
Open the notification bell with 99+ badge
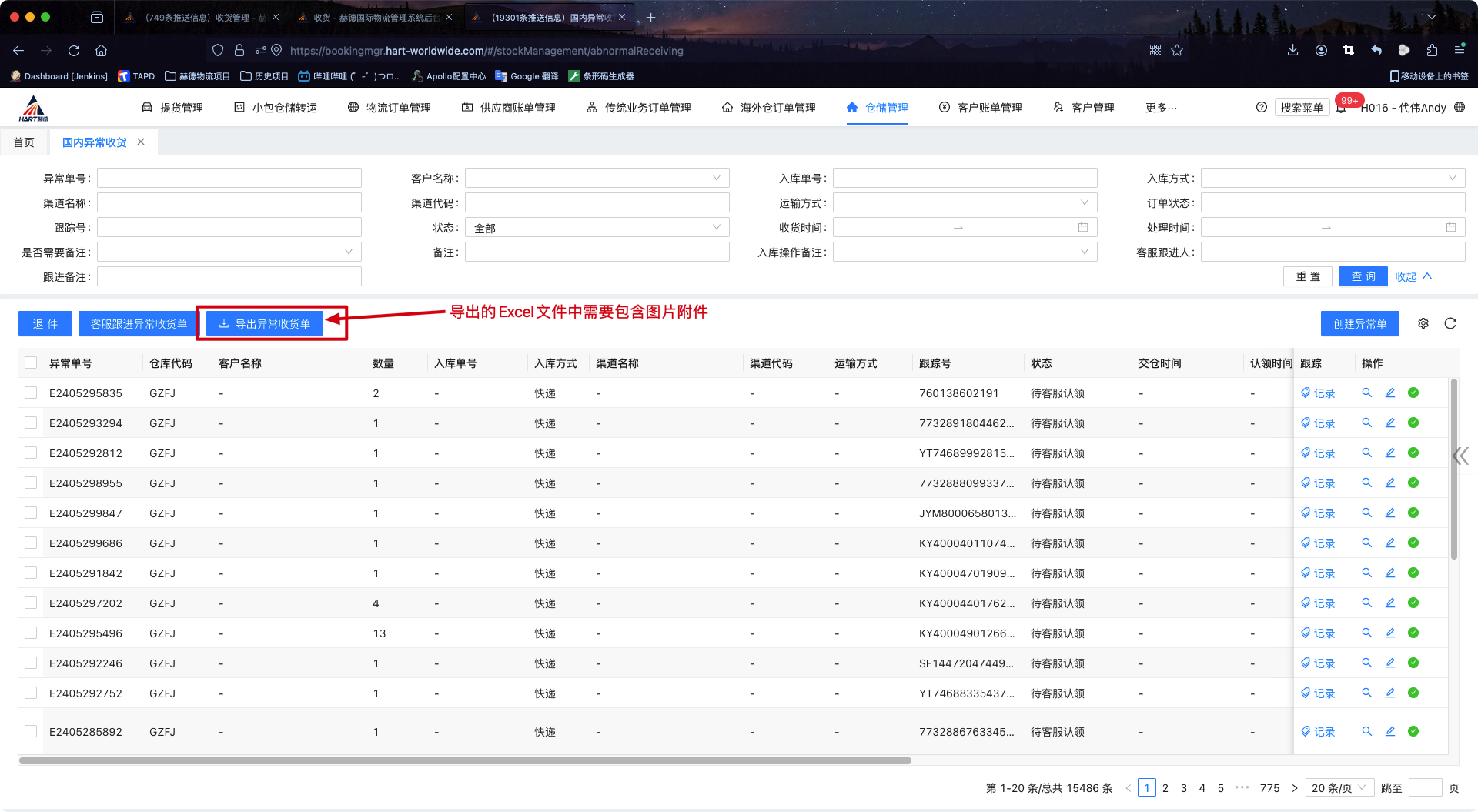[x=1341, y=108]
